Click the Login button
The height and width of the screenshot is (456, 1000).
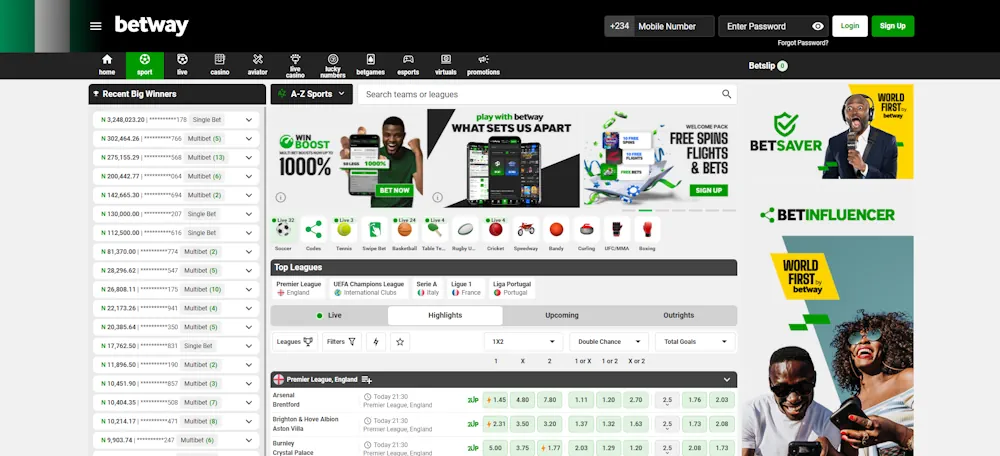(849, 26)
